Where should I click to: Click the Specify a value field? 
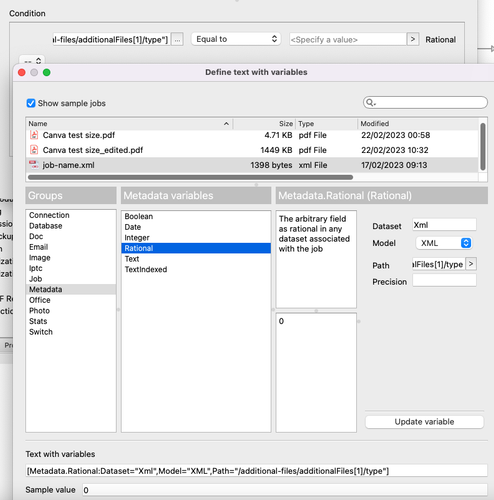click(x=348, y=39)
